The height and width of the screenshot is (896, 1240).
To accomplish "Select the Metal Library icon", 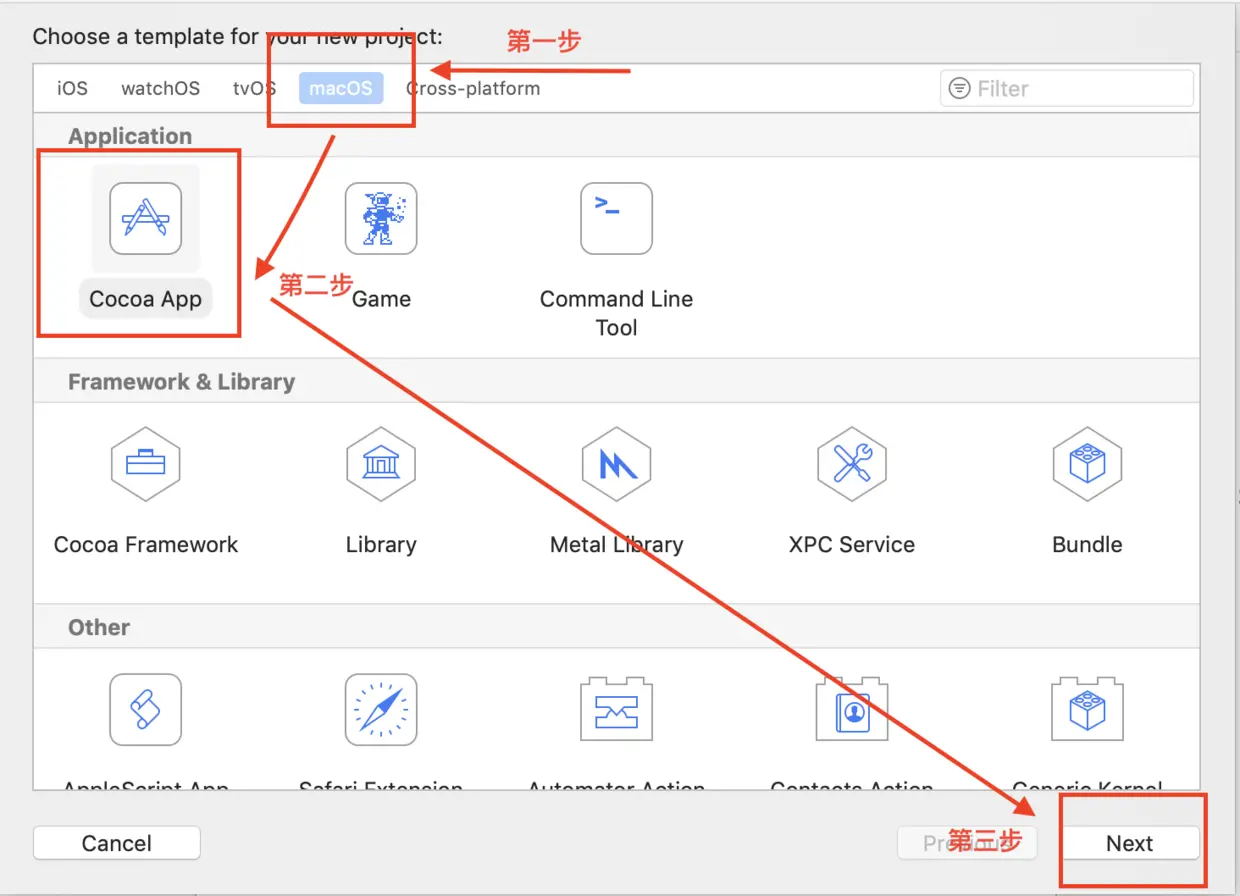I will (616, 464).
